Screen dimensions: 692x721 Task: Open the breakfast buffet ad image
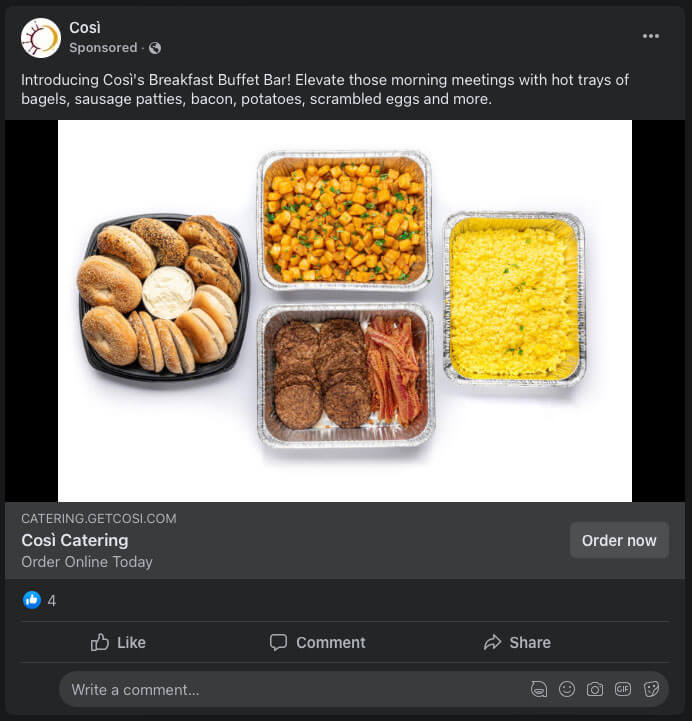point(345,310)
